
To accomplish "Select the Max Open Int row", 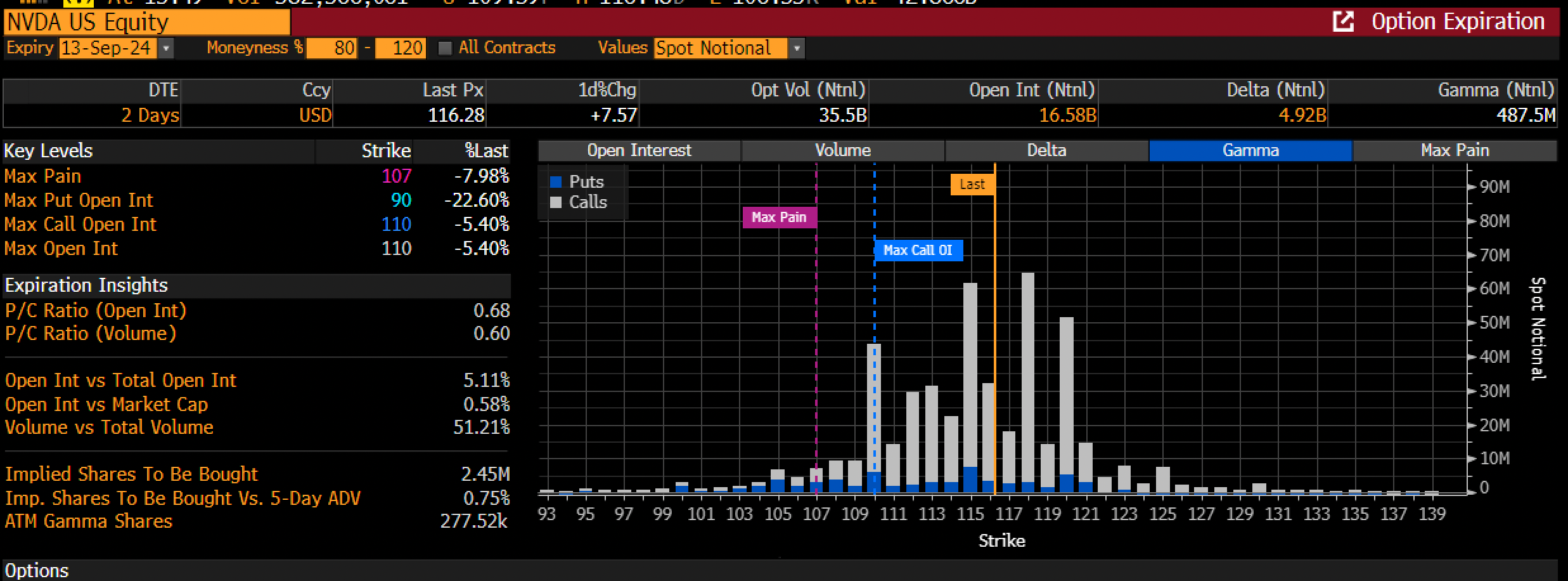I will pos(257,248).
